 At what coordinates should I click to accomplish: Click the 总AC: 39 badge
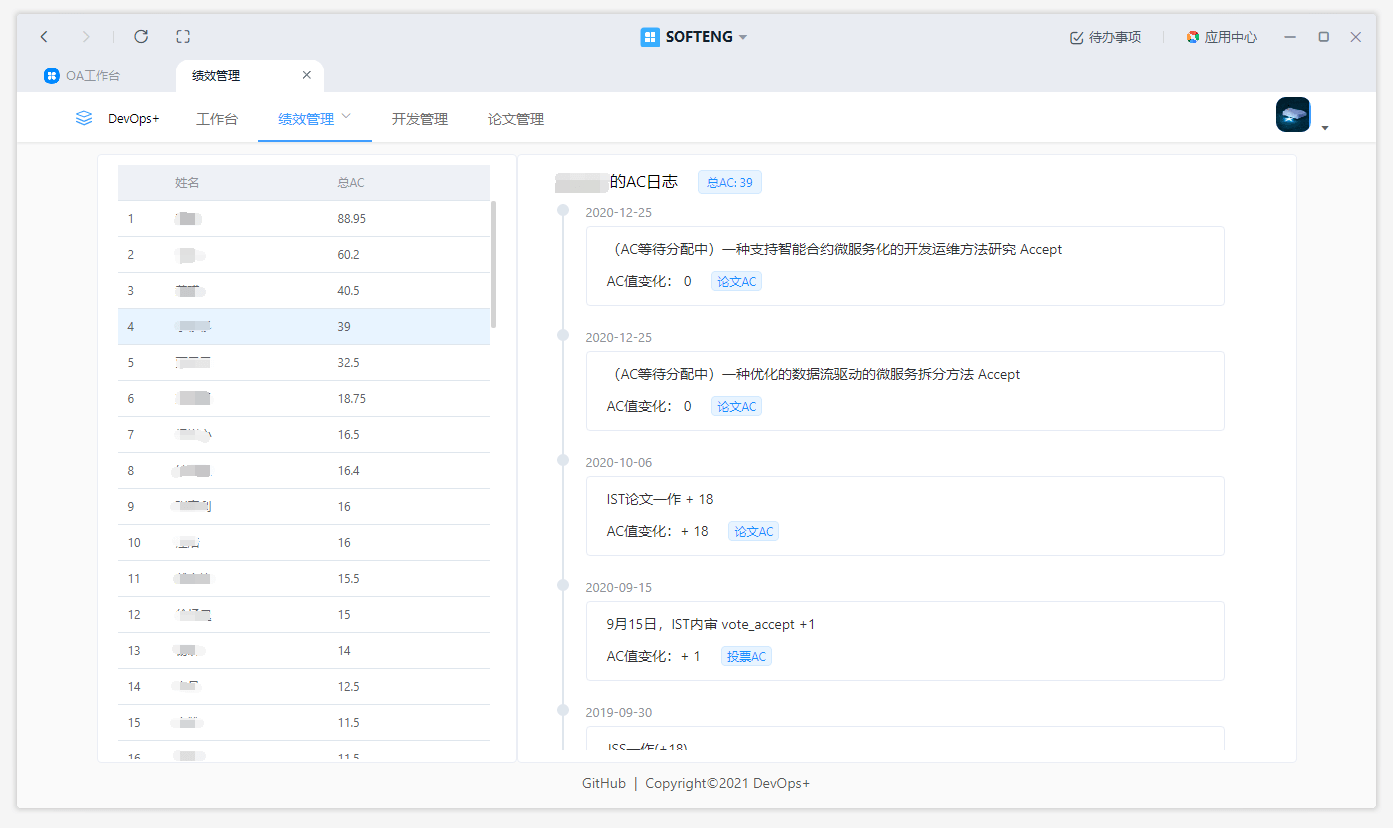click(x=730, y=182)
